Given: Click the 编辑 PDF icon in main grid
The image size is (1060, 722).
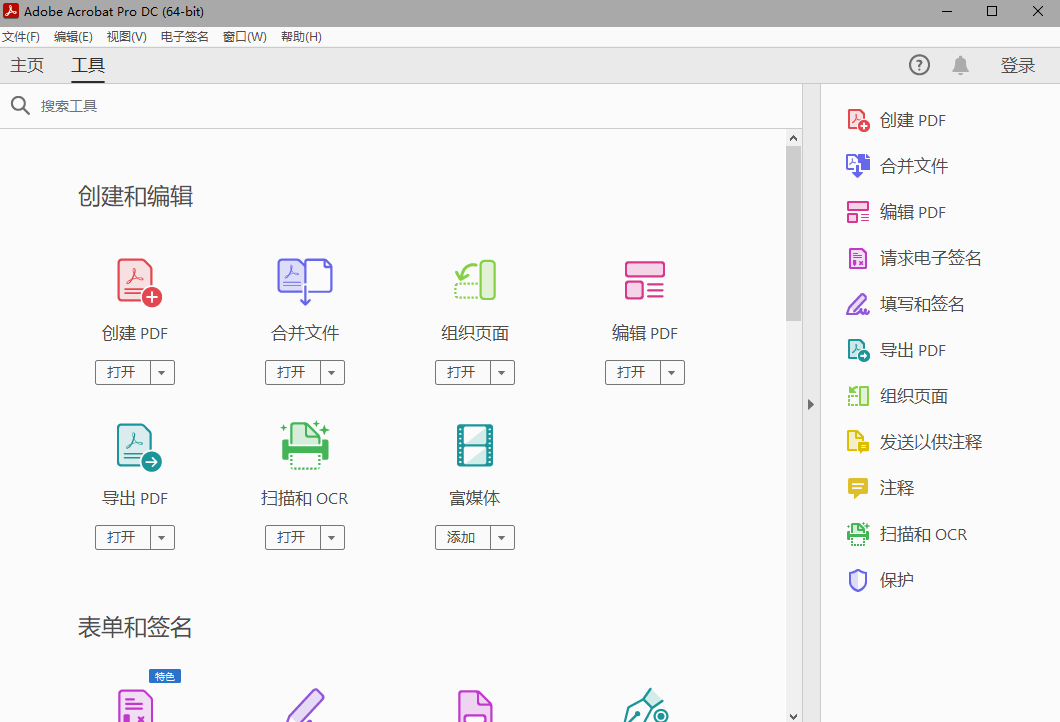Looking at the screenshot, I should tap(644, 280).
